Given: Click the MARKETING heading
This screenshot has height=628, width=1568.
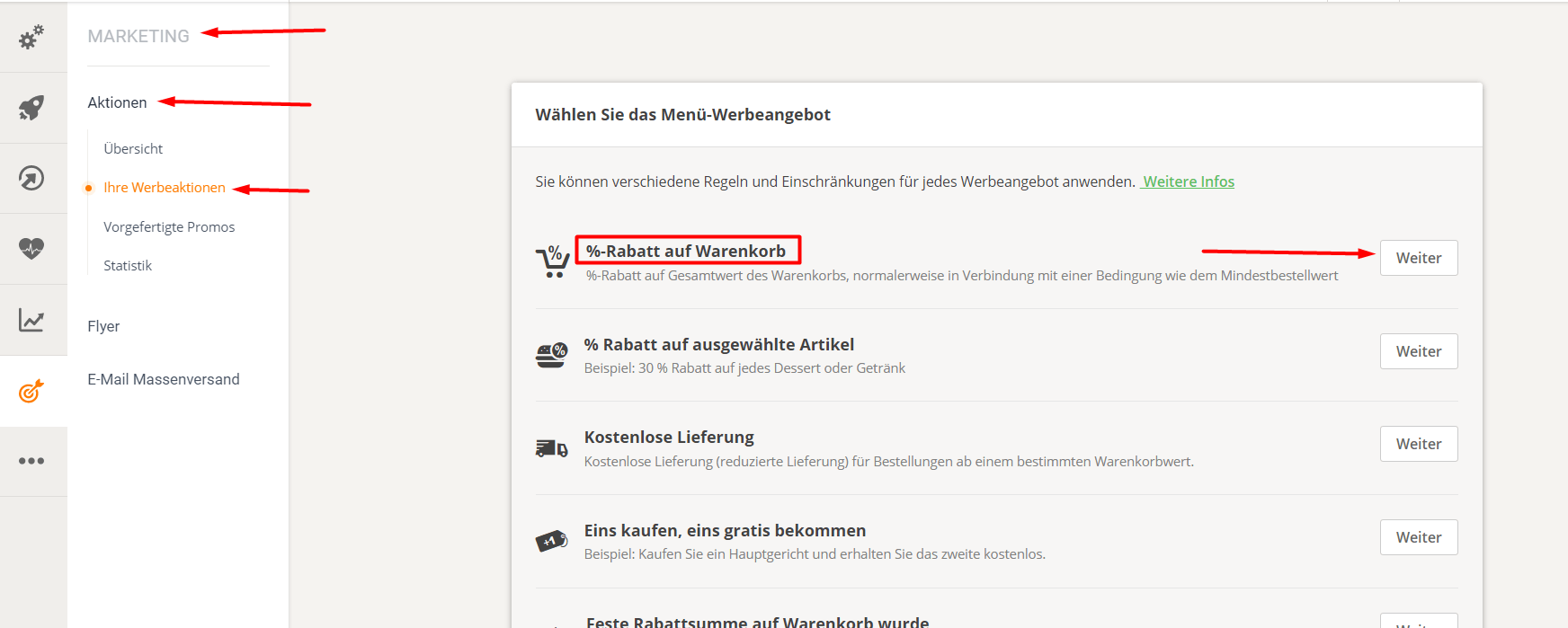Looking at the screenshot, I should [x=138, y=36].
